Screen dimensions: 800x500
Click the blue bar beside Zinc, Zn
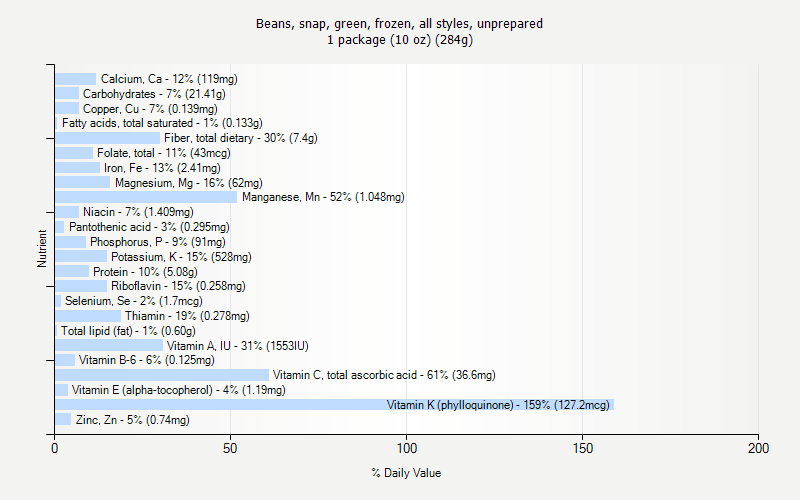[x=63, y=419]
